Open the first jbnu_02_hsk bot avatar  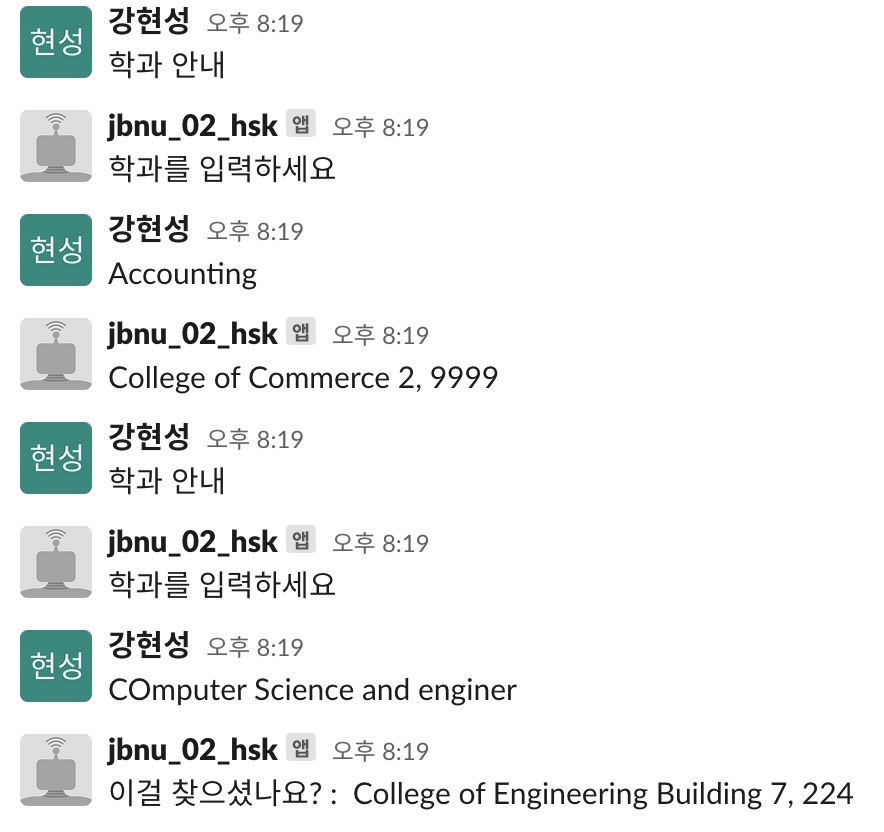coord(55,146)
